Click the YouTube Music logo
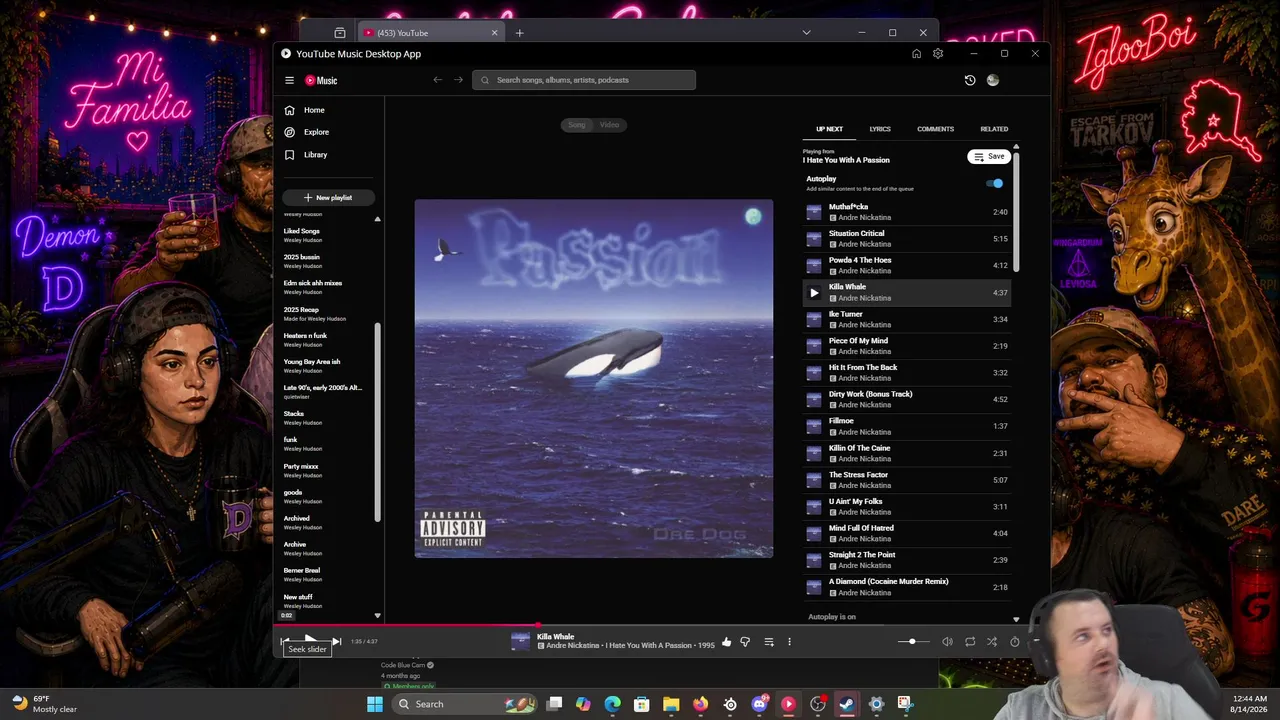The width and height of the screenshot is (1280, 720). (321, 80)
